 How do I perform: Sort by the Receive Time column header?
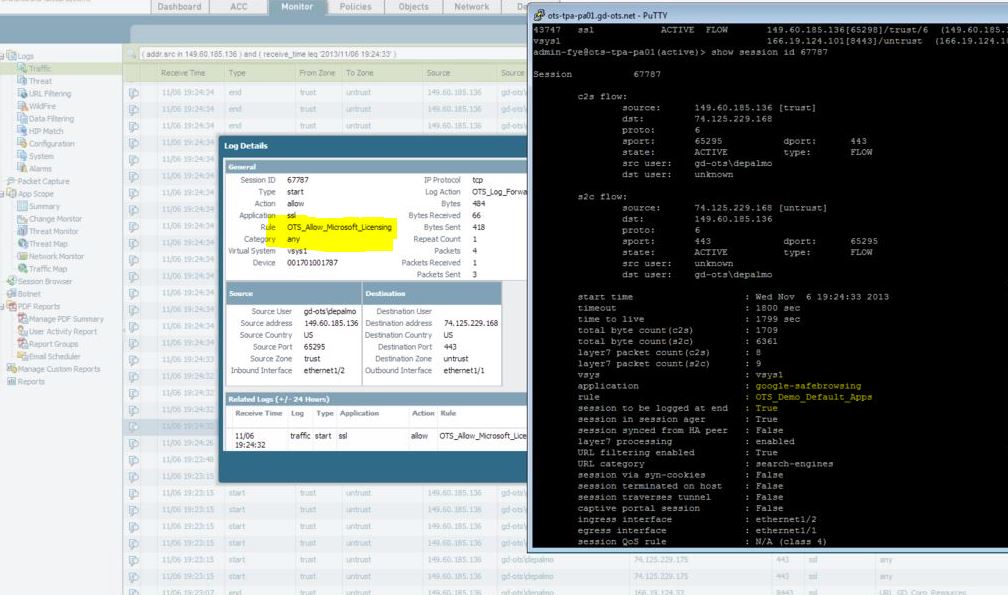click(183, 73)
